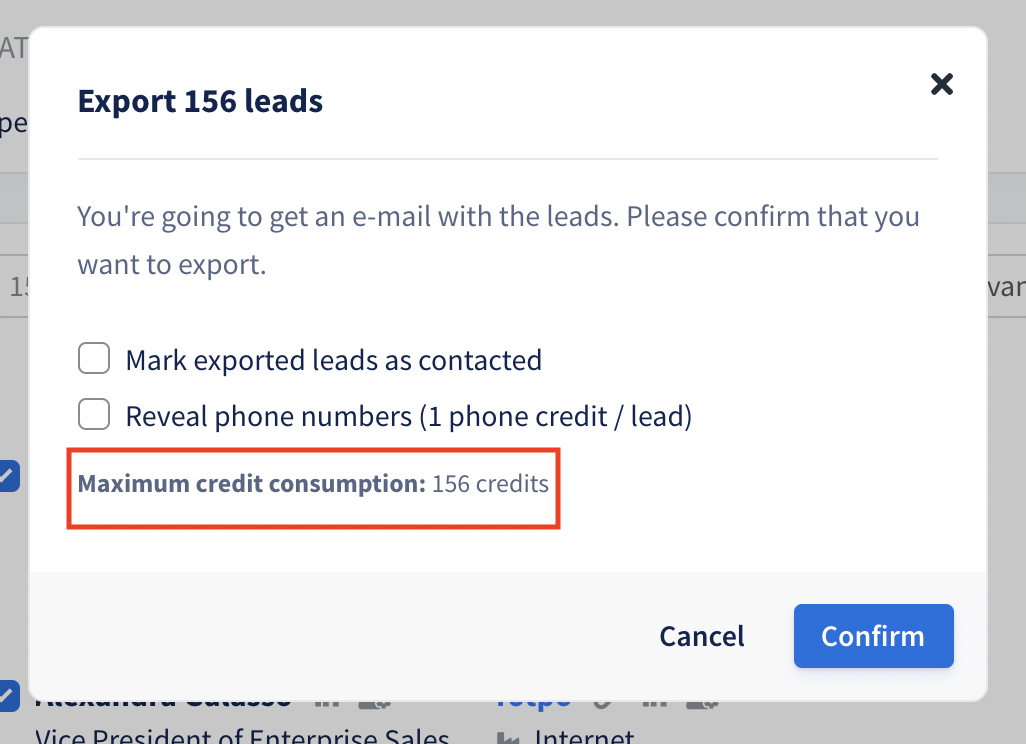Click the website link icon next to Yotpo

603,703
